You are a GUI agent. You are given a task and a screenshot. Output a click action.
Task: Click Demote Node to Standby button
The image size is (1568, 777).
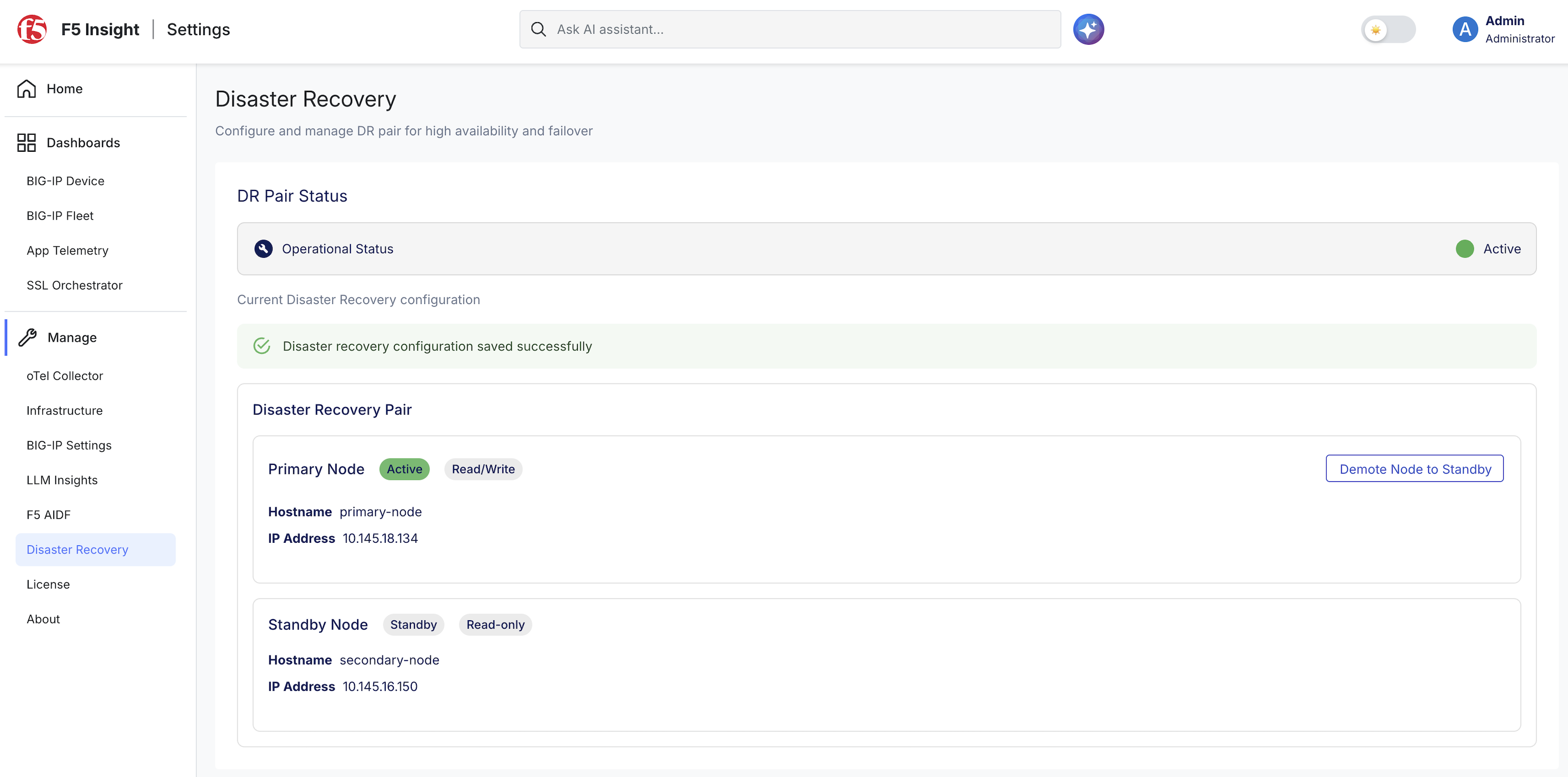(x=1414, y=468)
